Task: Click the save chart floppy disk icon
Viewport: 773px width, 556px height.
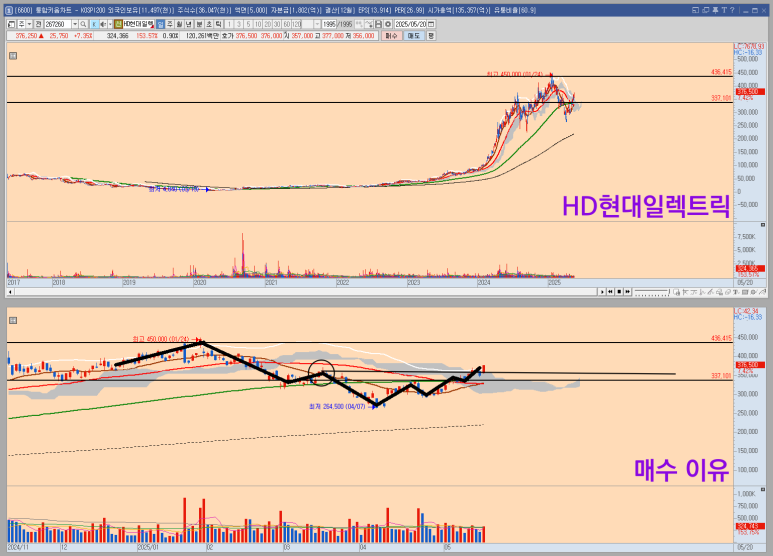Action: click(378, 24)
